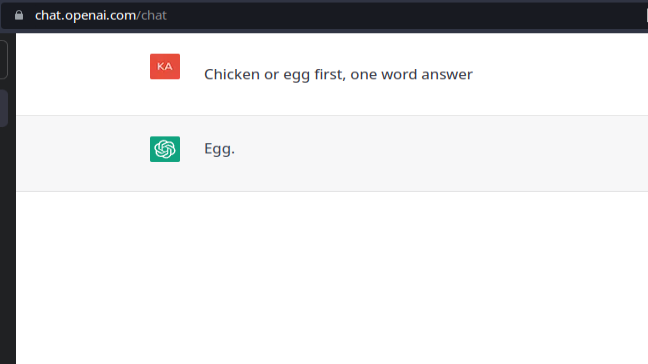Screen dimensions: 648x364
Task: Click the "Egg." response text
Action: tap(219, 149)
